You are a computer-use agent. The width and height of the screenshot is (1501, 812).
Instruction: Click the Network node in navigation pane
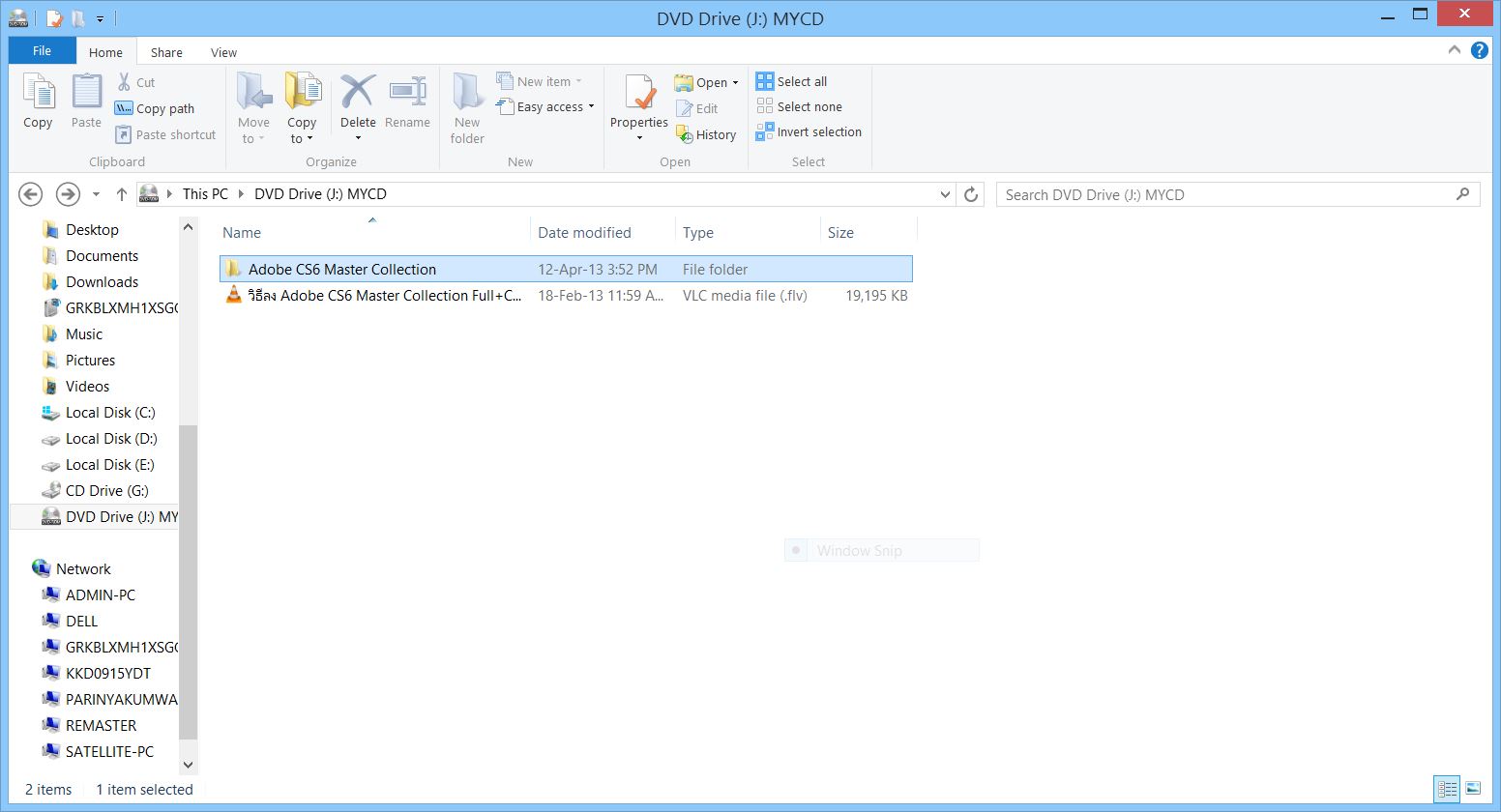(x=83, y=568)
